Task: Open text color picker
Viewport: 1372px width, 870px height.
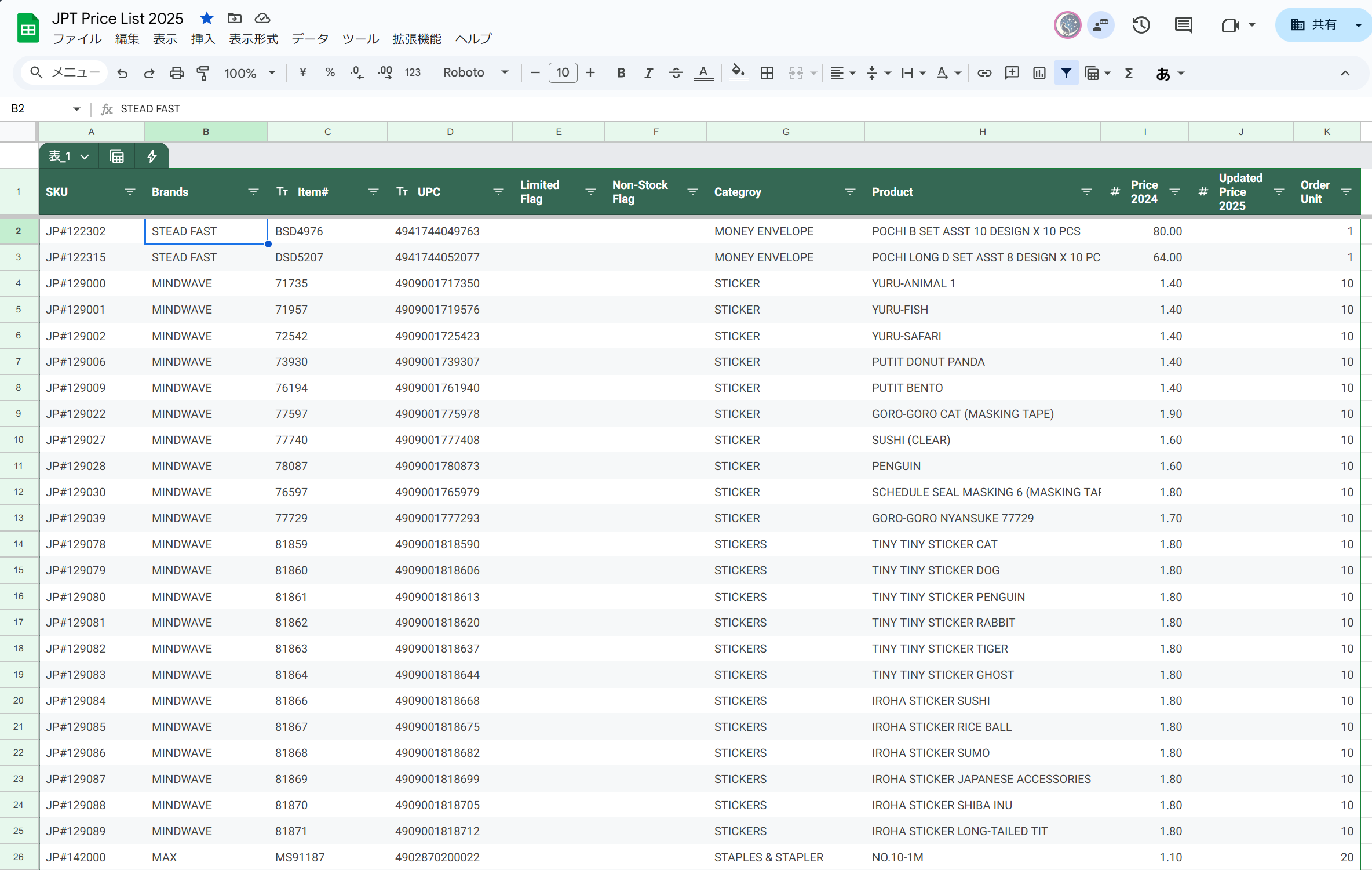Action: click(x=703, y=72)
